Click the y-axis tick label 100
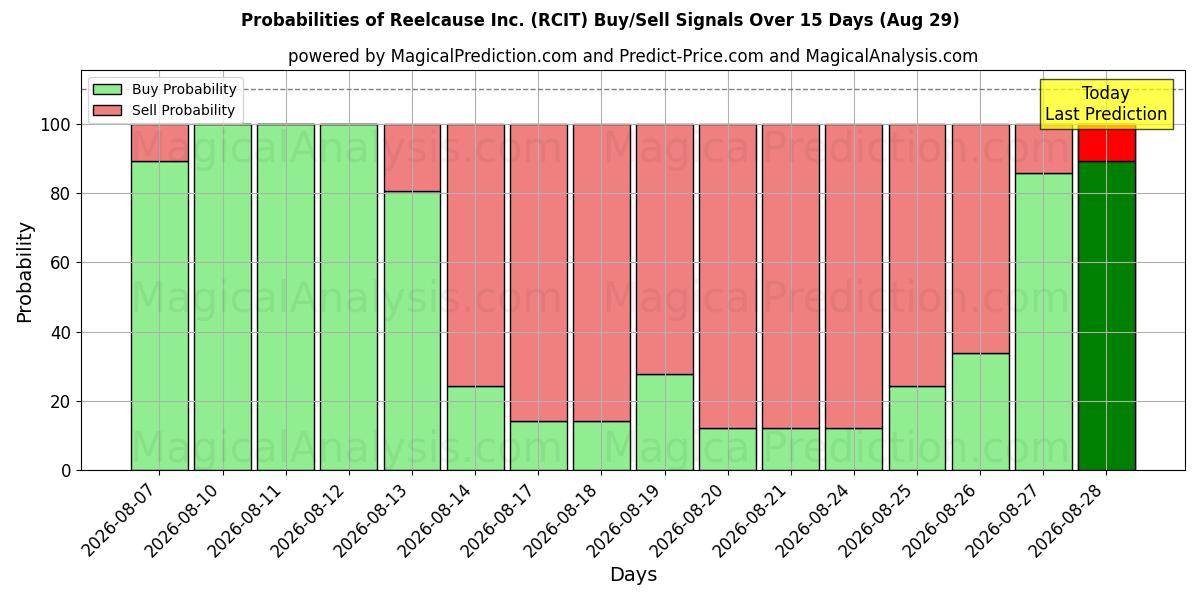Viewport: 1200px width, 600px height. pos(56,125)
